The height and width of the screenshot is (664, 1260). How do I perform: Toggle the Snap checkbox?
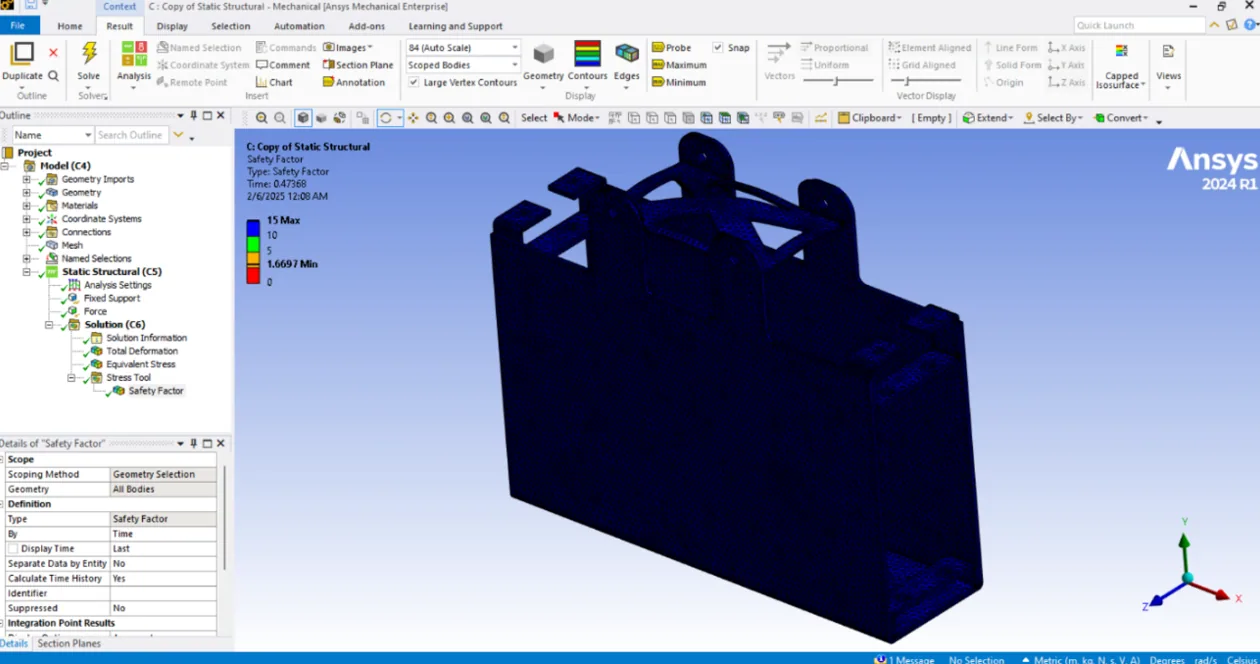(718, 48)
